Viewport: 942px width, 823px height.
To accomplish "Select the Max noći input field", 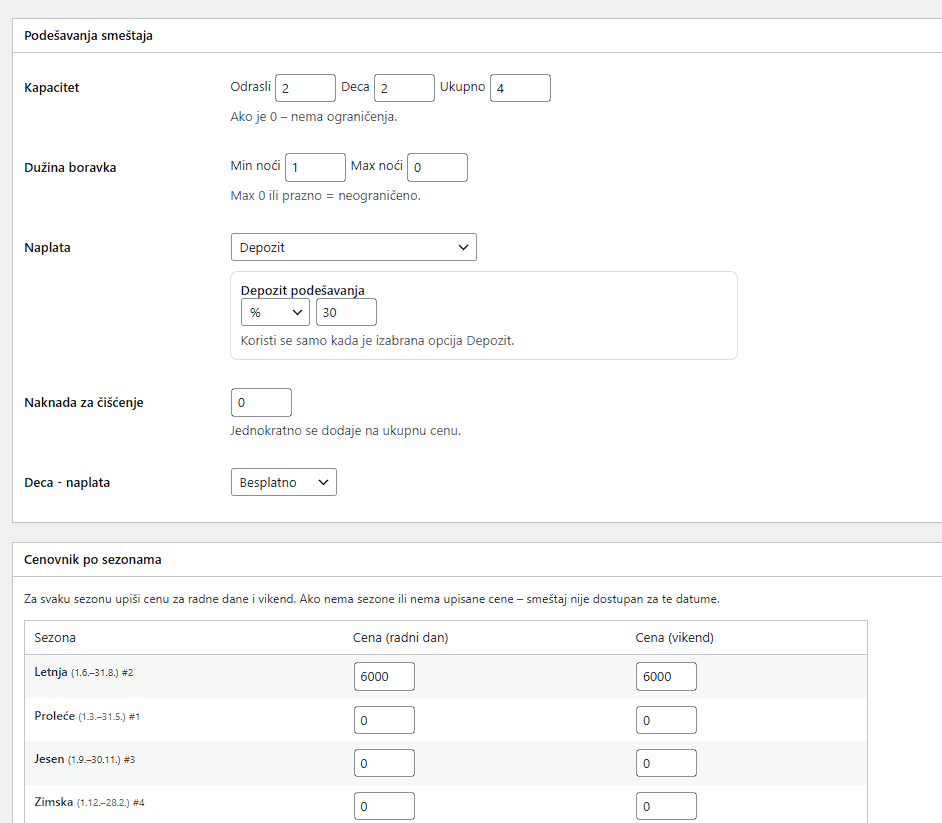I will [437, 168].
